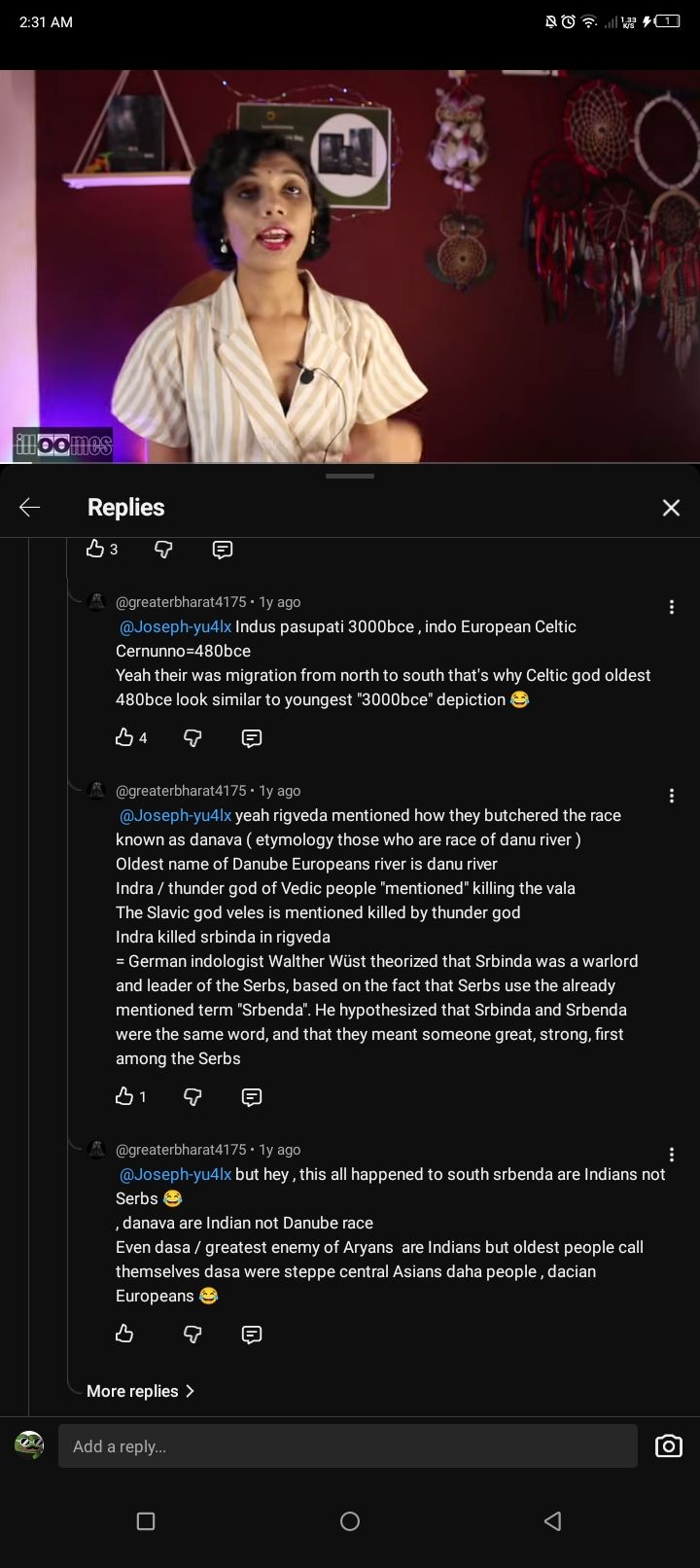The image size is (700, 1568).
Task: Tap the video player thumbnail
Action: click(350, 265)
